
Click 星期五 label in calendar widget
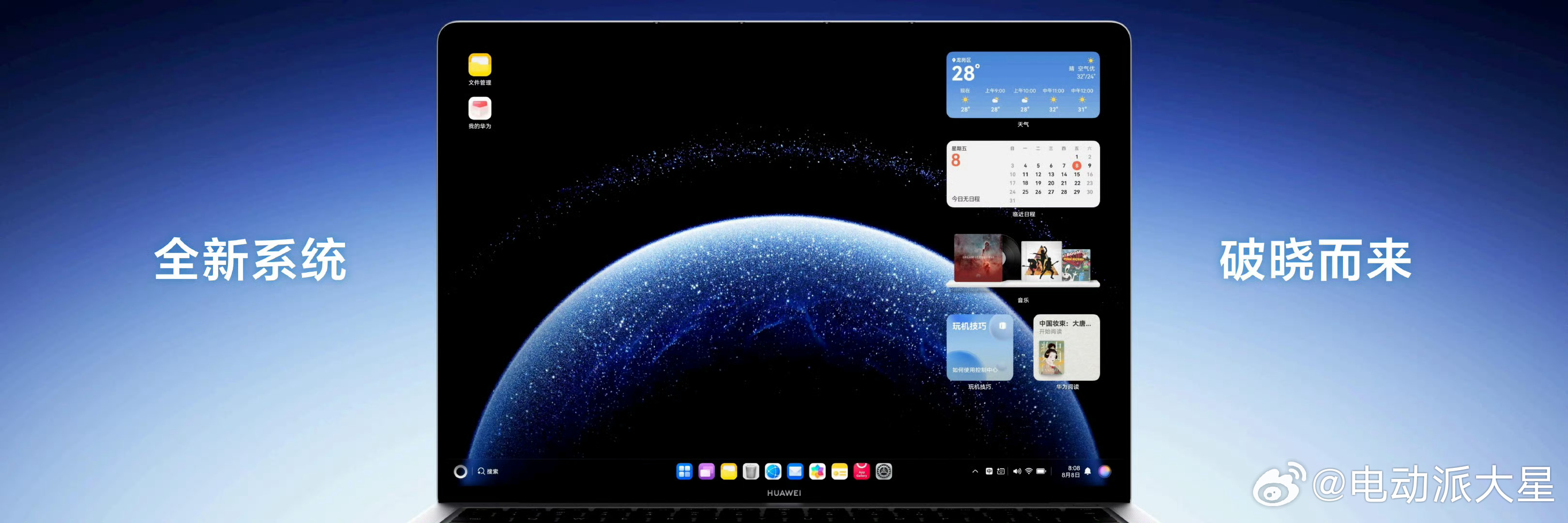(959, 149)
